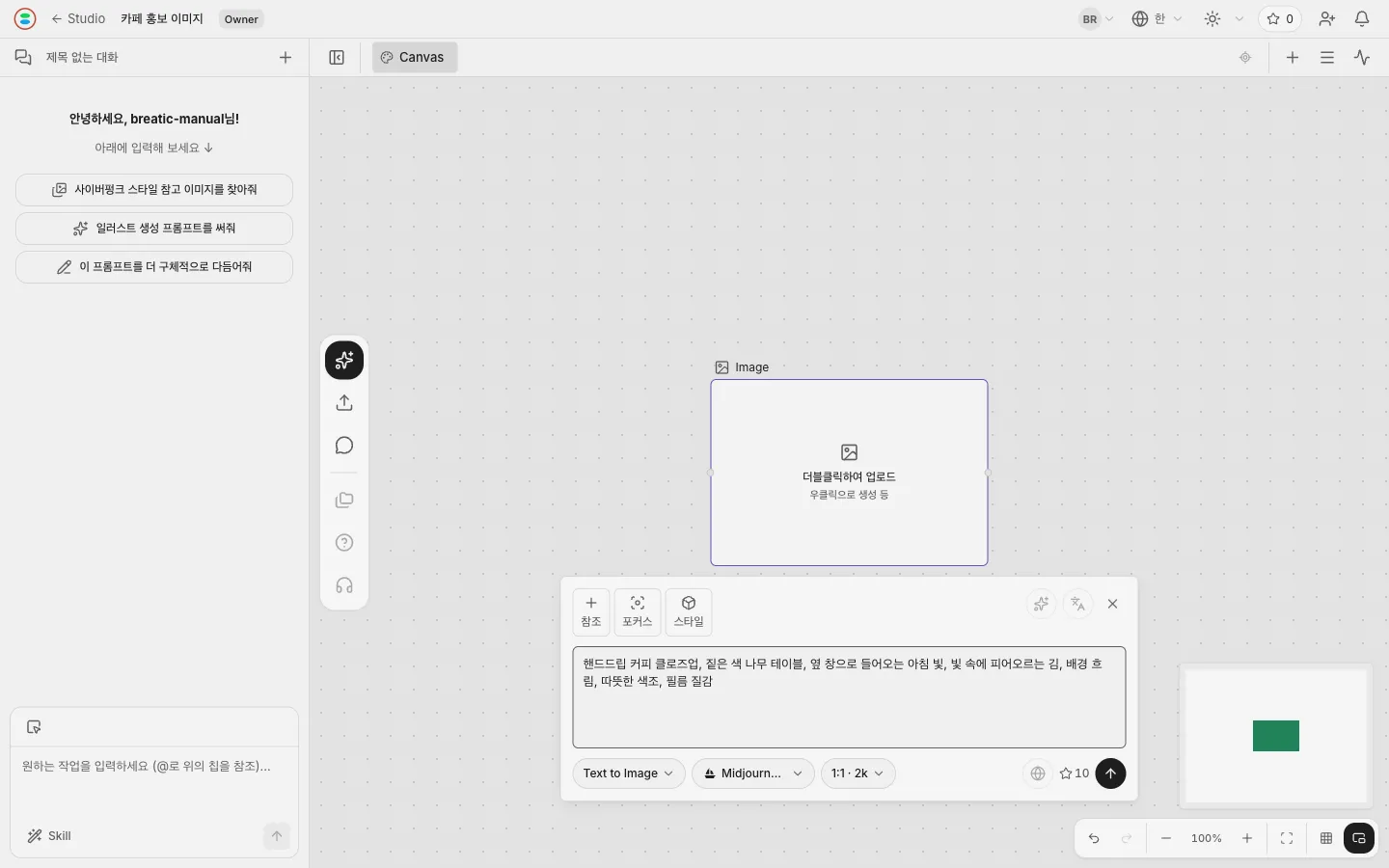Click the invite members icon
This screenshot has height=868, width=1389.
tap(1327, 18)
